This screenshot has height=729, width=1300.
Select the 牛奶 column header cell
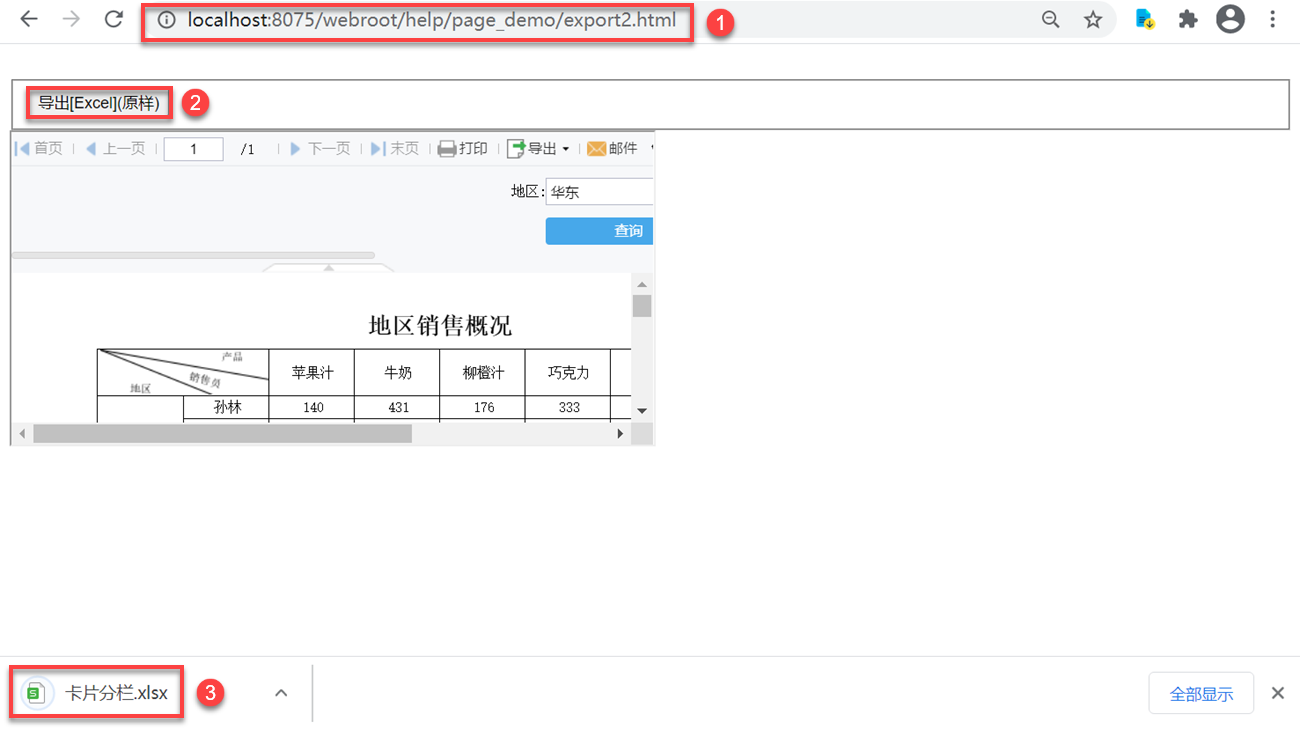pyautogui.click(x=397, y=373)
